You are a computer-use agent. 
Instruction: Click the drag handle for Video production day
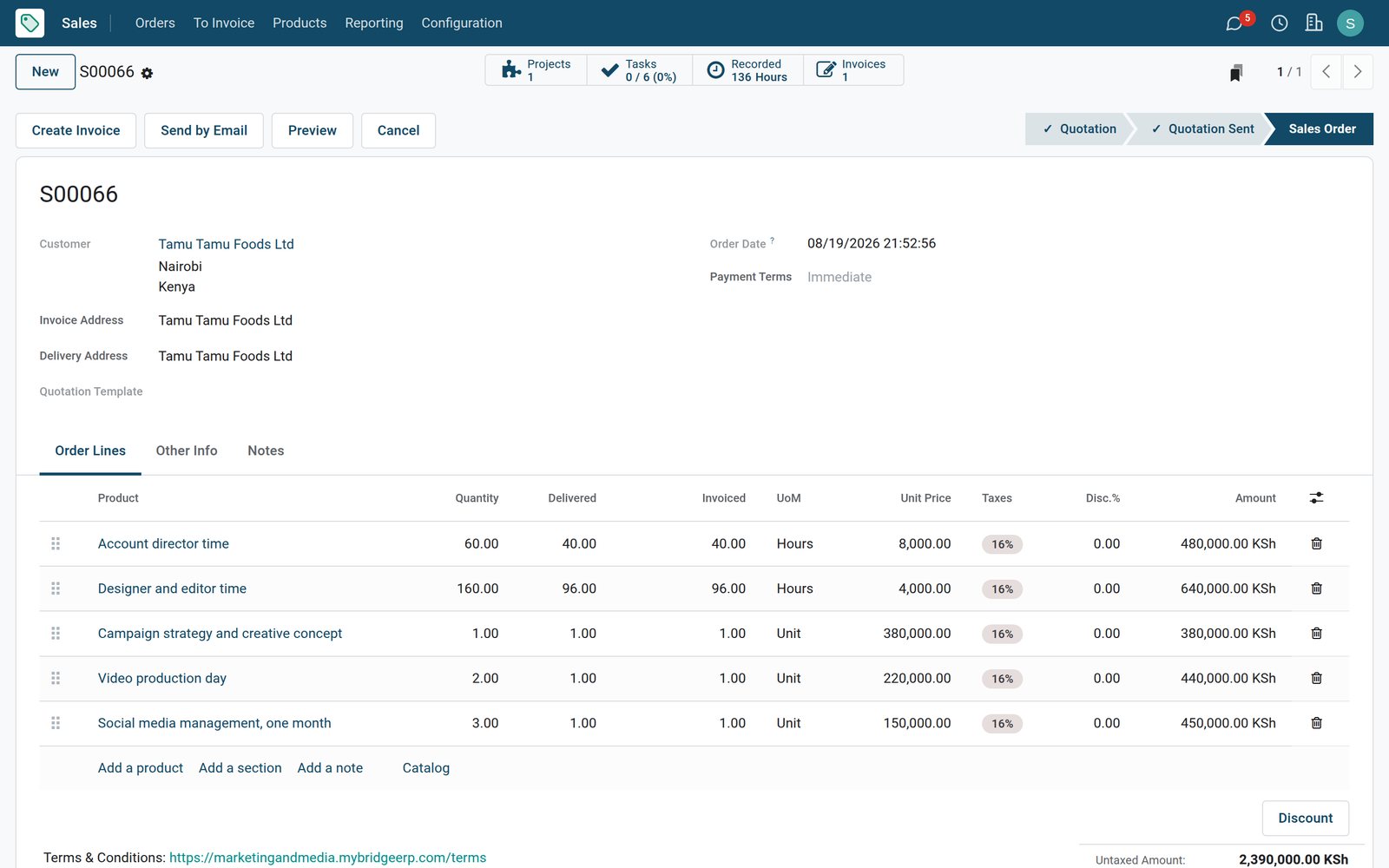(x=56, y=678)
